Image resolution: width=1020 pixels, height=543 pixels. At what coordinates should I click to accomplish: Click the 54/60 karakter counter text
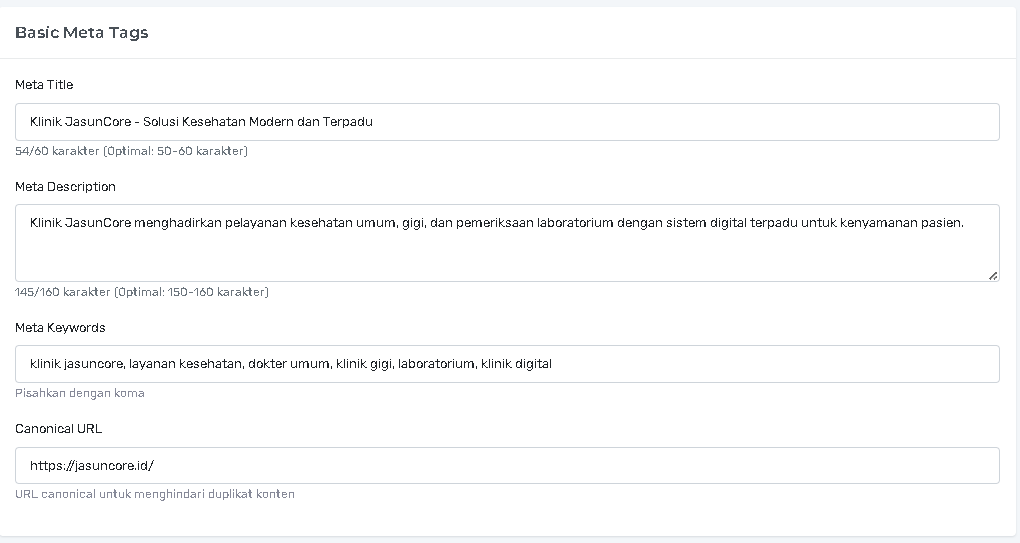click(131, 151)
